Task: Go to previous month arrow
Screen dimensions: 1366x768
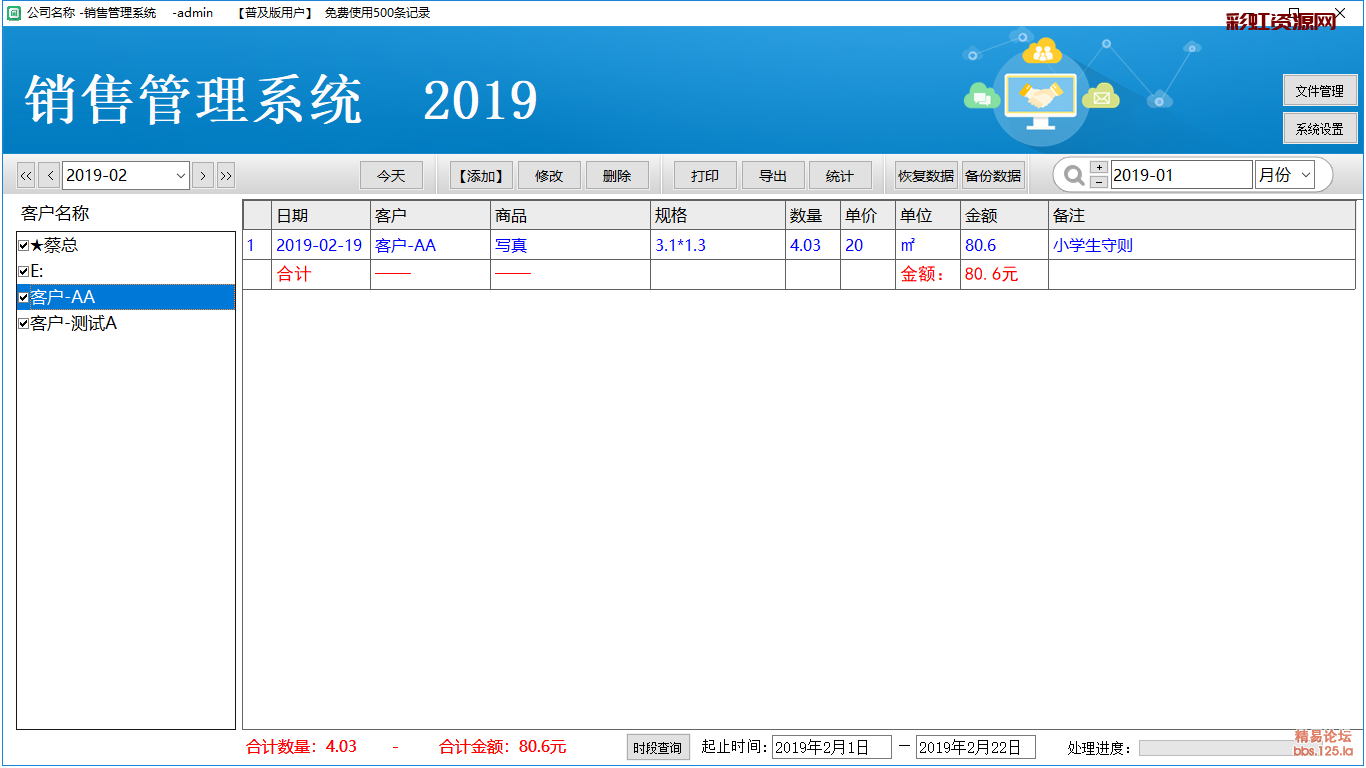Action: click(x=49, y=176)
